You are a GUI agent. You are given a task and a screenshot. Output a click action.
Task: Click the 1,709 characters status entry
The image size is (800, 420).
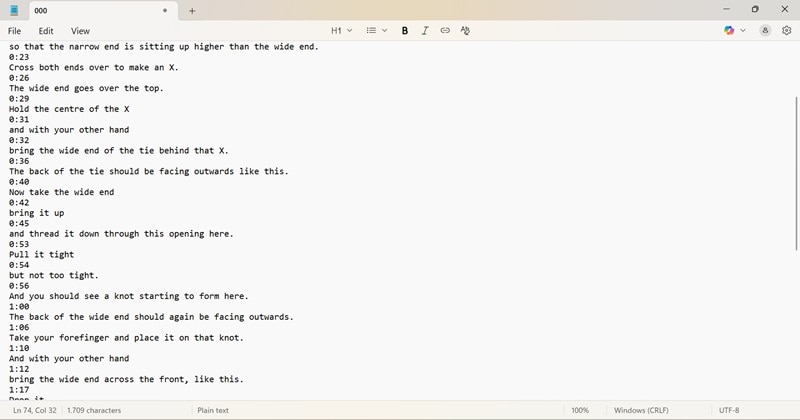point(94,410)
